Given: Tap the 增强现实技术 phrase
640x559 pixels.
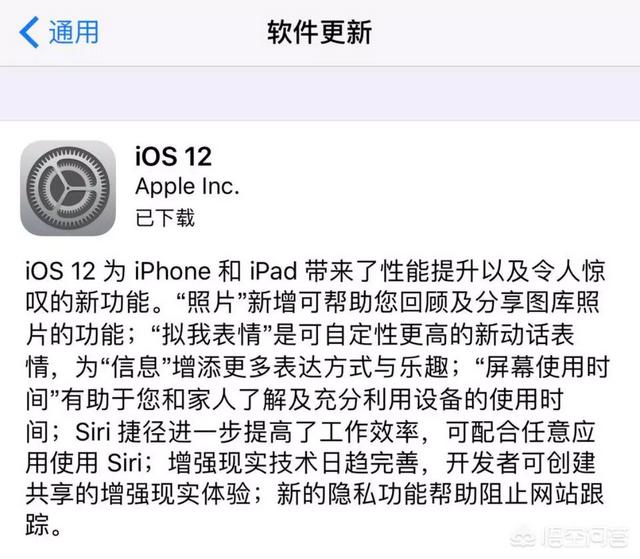Looking at the screenshot, I should 243,464.
